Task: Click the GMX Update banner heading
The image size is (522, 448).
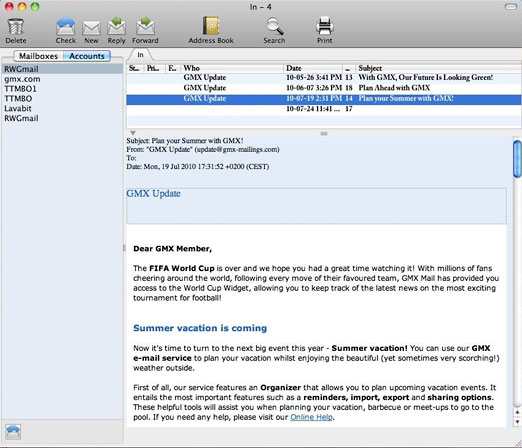Action: click(153, 193)
